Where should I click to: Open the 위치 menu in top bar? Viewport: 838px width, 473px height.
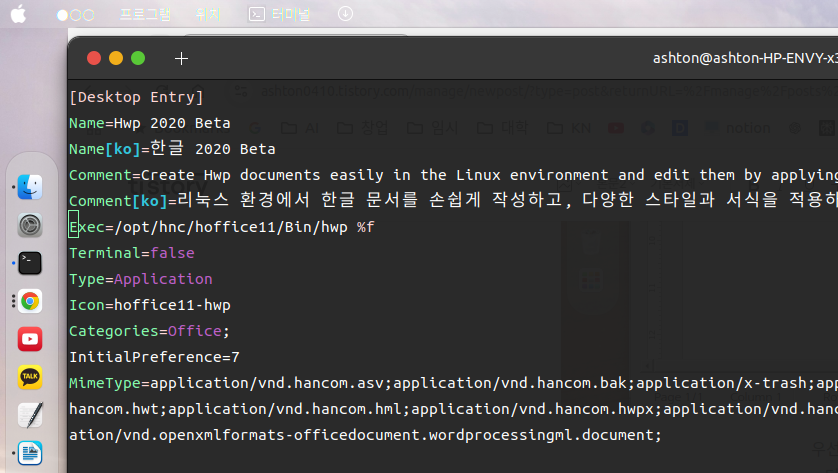[x=208, y=14]
